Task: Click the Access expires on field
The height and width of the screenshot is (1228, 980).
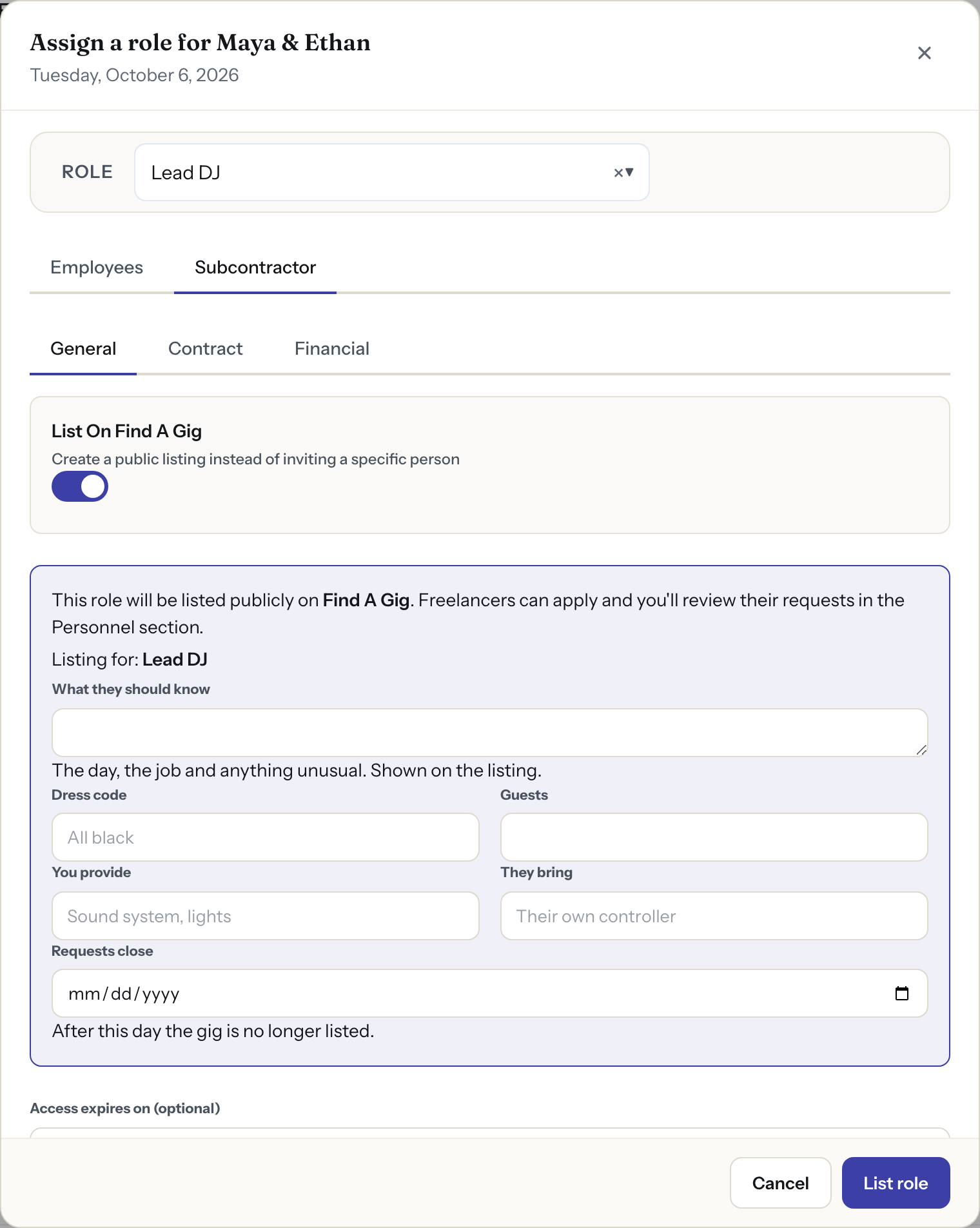Action: (489, 1133)
